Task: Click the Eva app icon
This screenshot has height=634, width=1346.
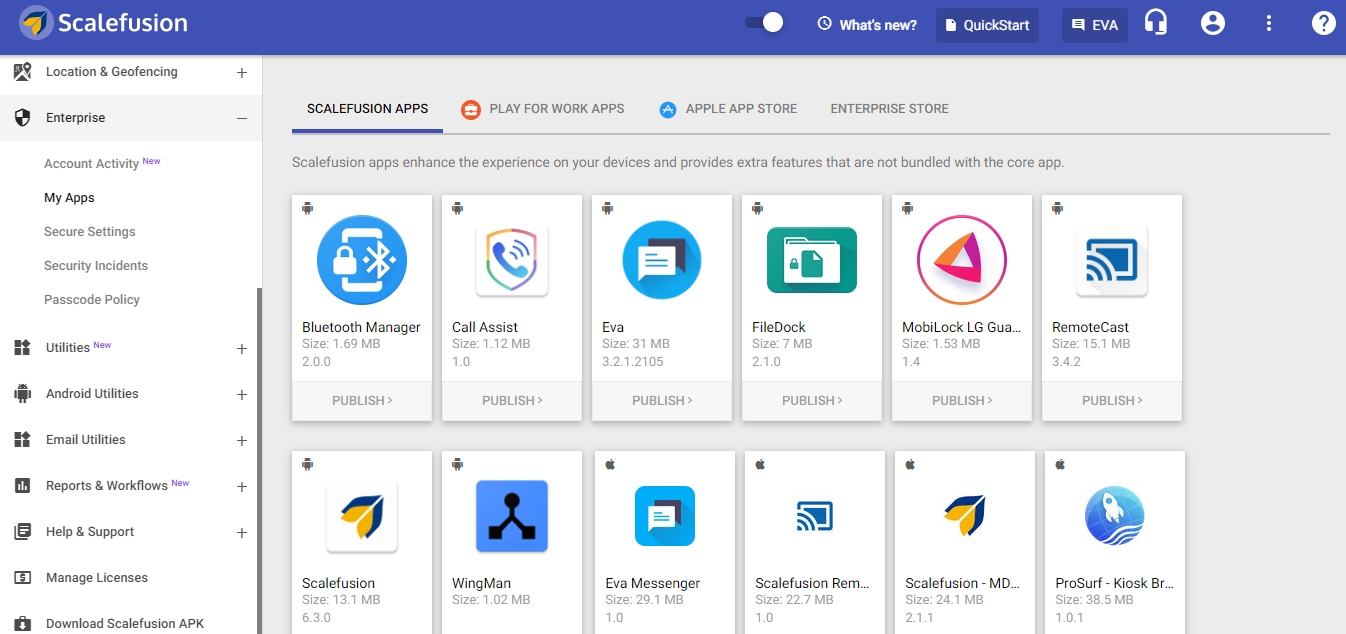Action: click(662, 260)
